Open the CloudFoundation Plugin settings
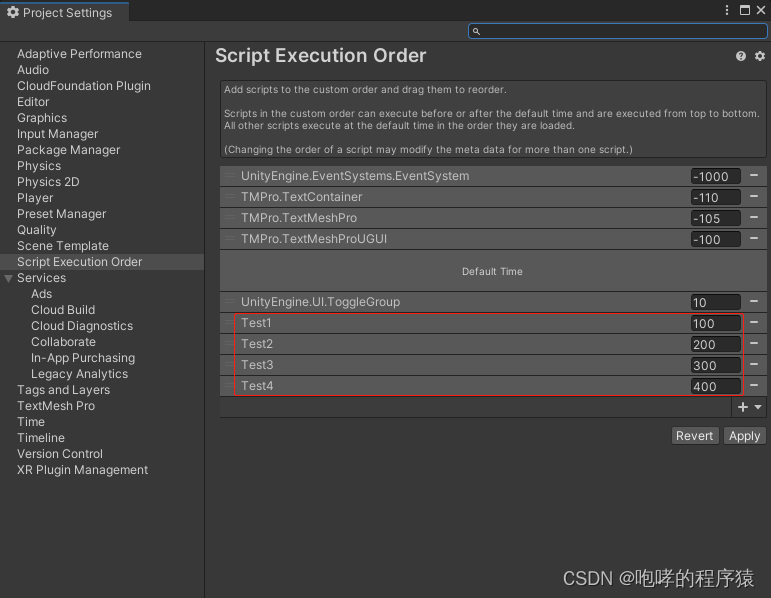Screen dimensions: 771x598 [x=84, y=86]
